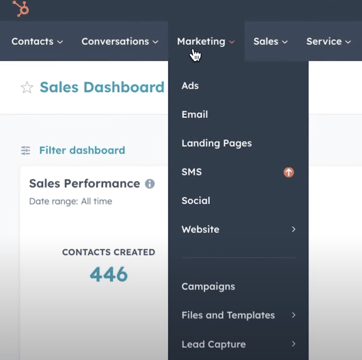This screenshot has height=360, width=362.
Task: Click the HubSpot sprocket logo
Action: coord(21,8)
